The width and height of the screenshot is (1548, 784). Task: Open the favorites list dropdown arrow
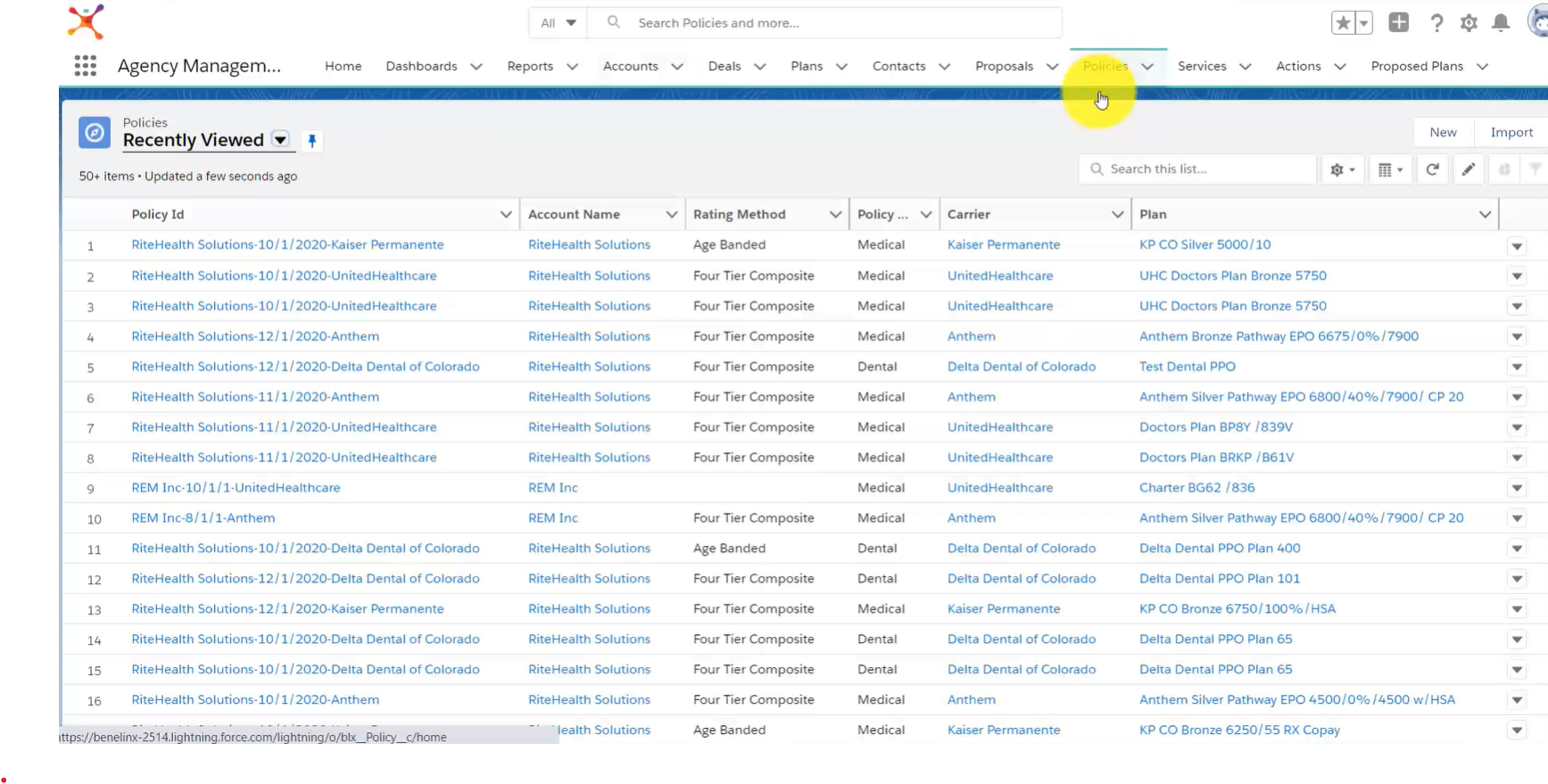coord(1363,22)
